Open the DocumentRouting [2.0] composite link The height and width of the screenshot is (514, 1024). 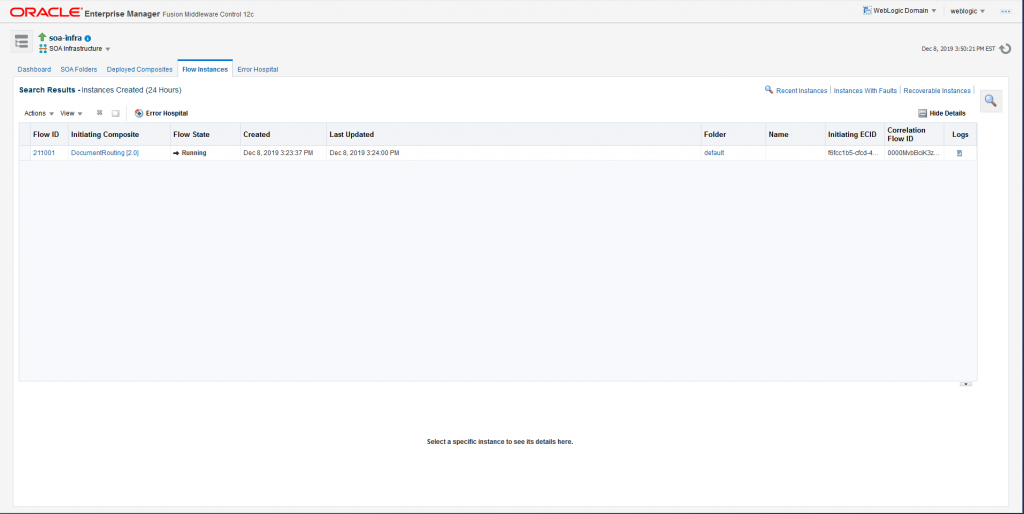[x=105, y=153]
